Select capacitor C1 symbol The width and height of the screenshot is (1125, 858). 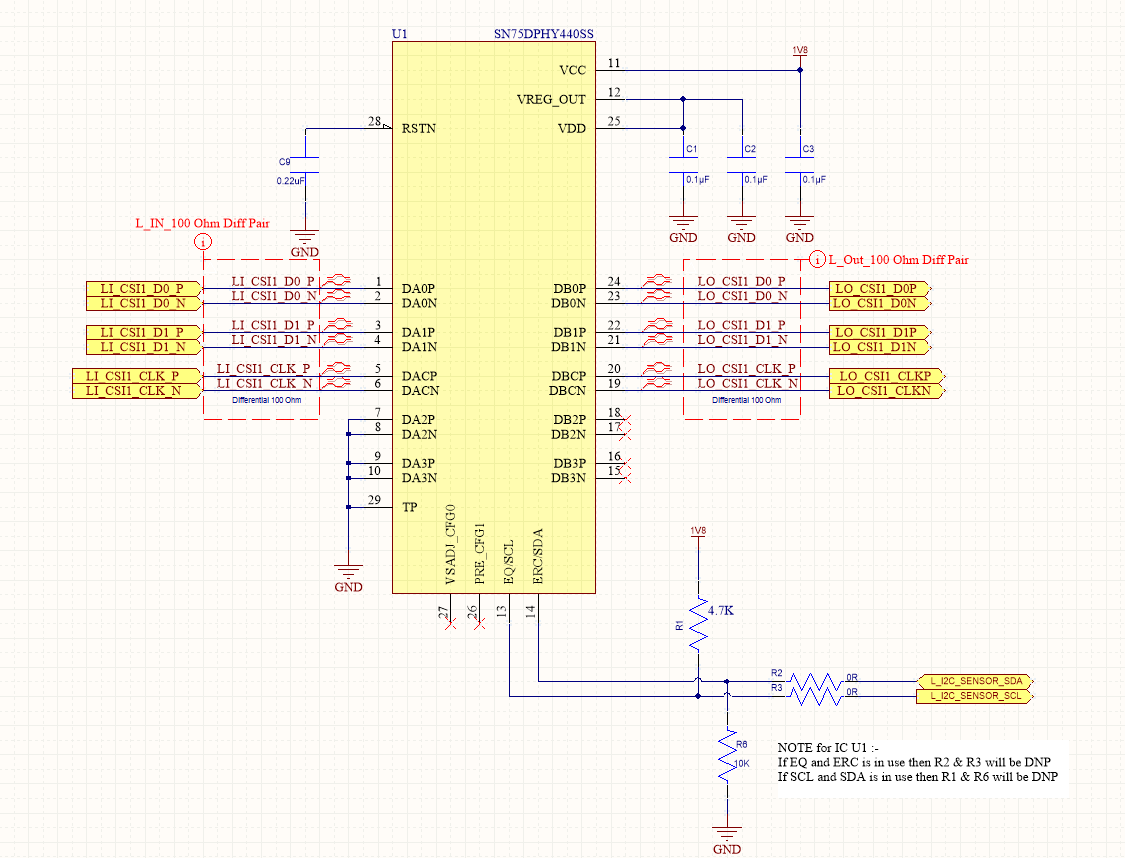pyautogui.click(x=683, y=165)
